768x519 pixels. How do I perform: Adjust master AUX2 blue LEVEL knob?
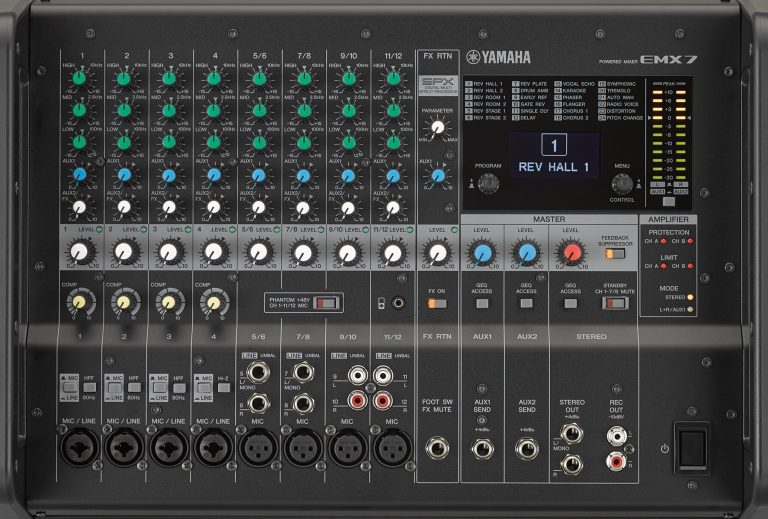tap(527, 253)
